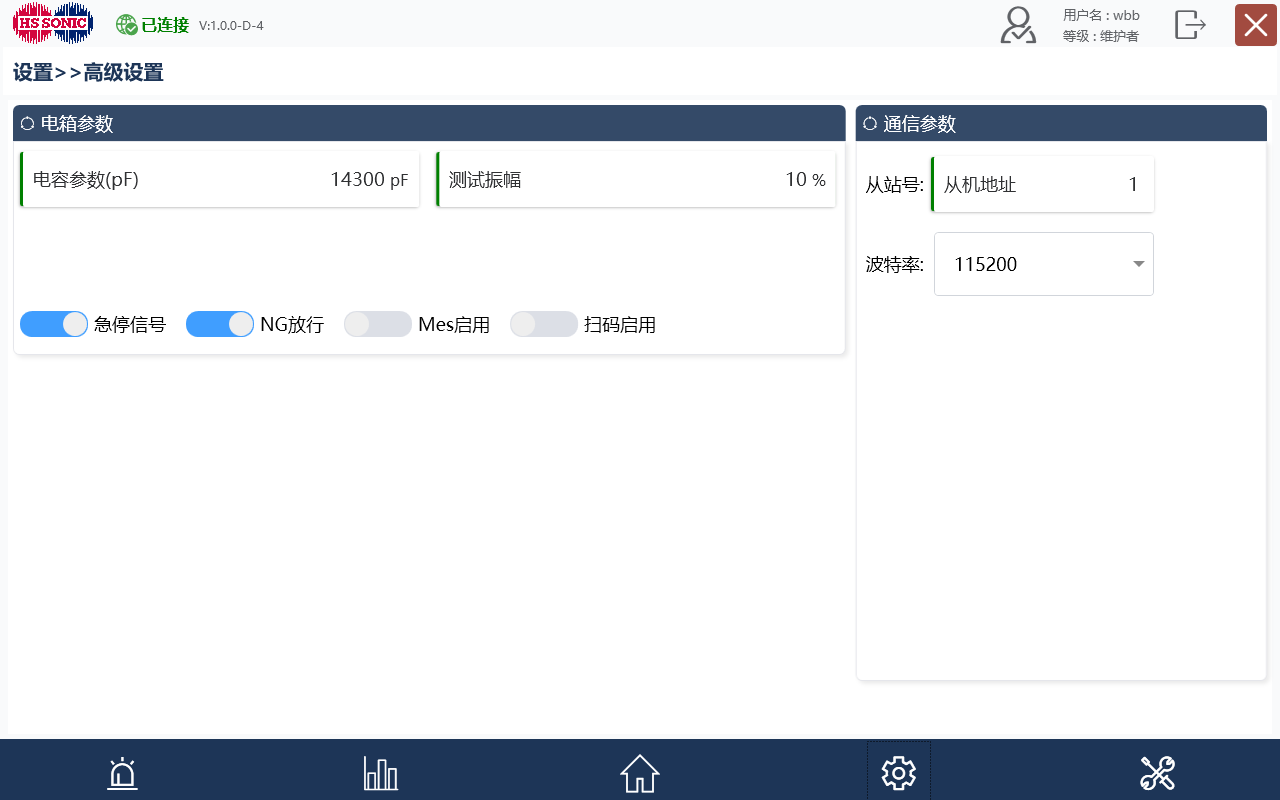
Task: Expand the 波特率 baud rate dropdown
Action: tap(1043, 264)
